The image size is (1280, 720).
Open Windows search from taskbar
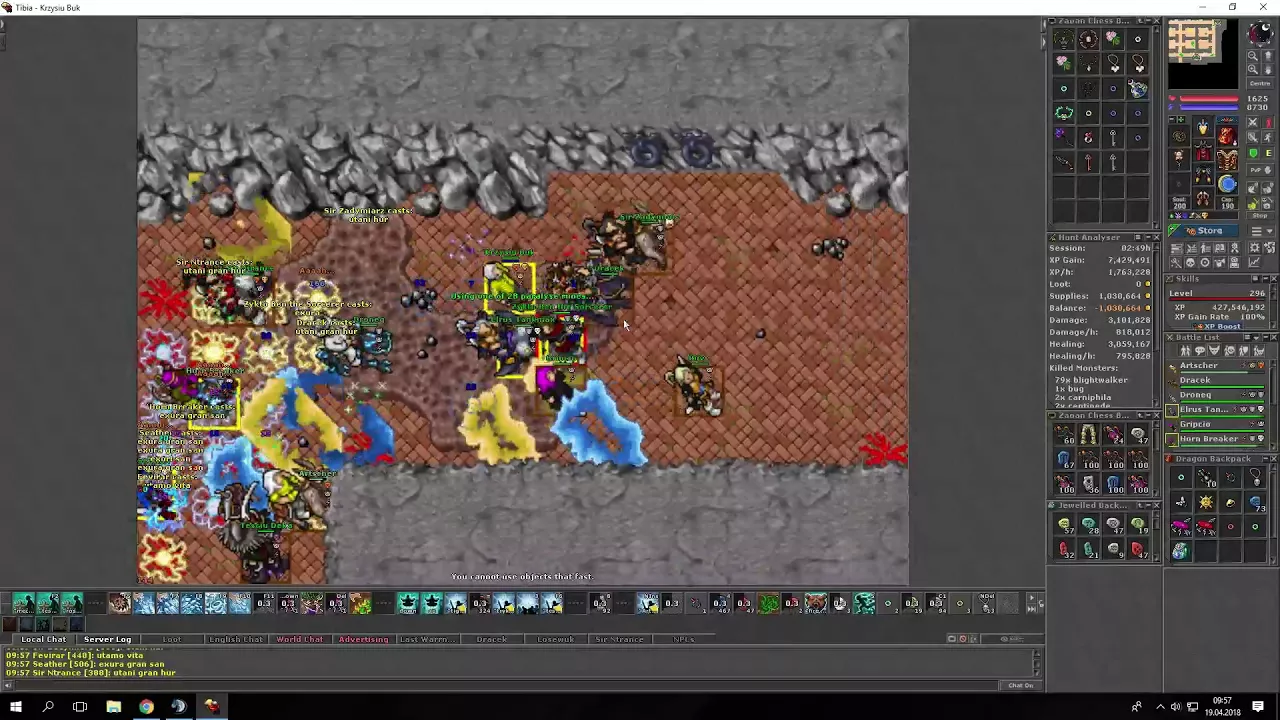[48, 707]
